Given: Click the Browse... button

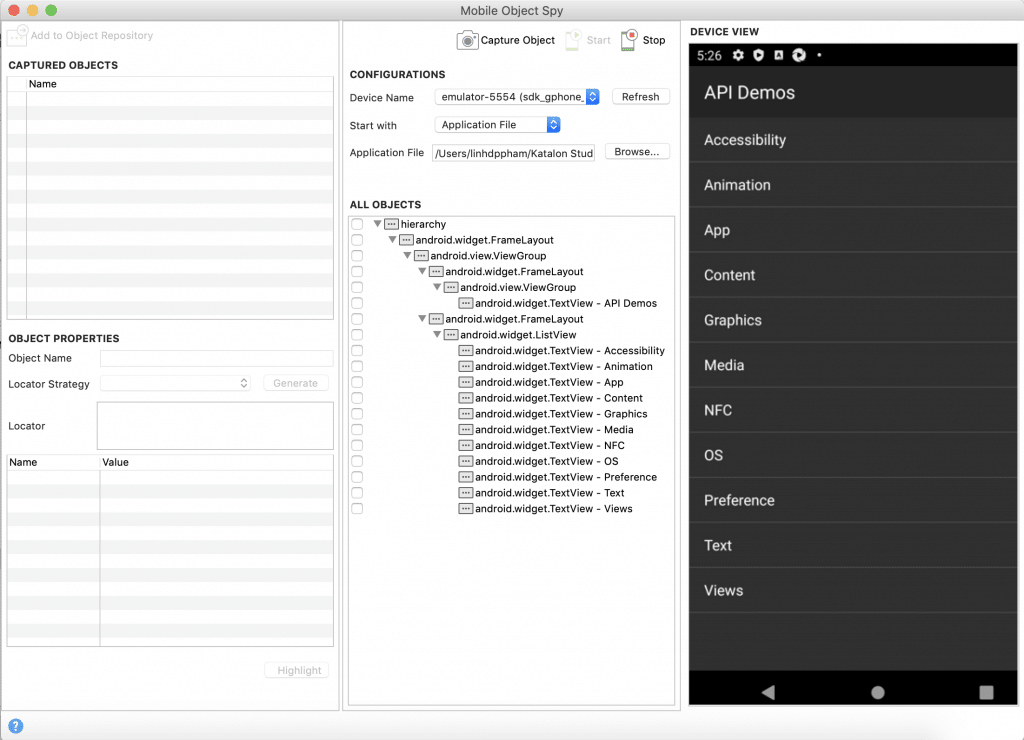Looking at the screenshot, I should pyautogui.click(x=637, y=152).
